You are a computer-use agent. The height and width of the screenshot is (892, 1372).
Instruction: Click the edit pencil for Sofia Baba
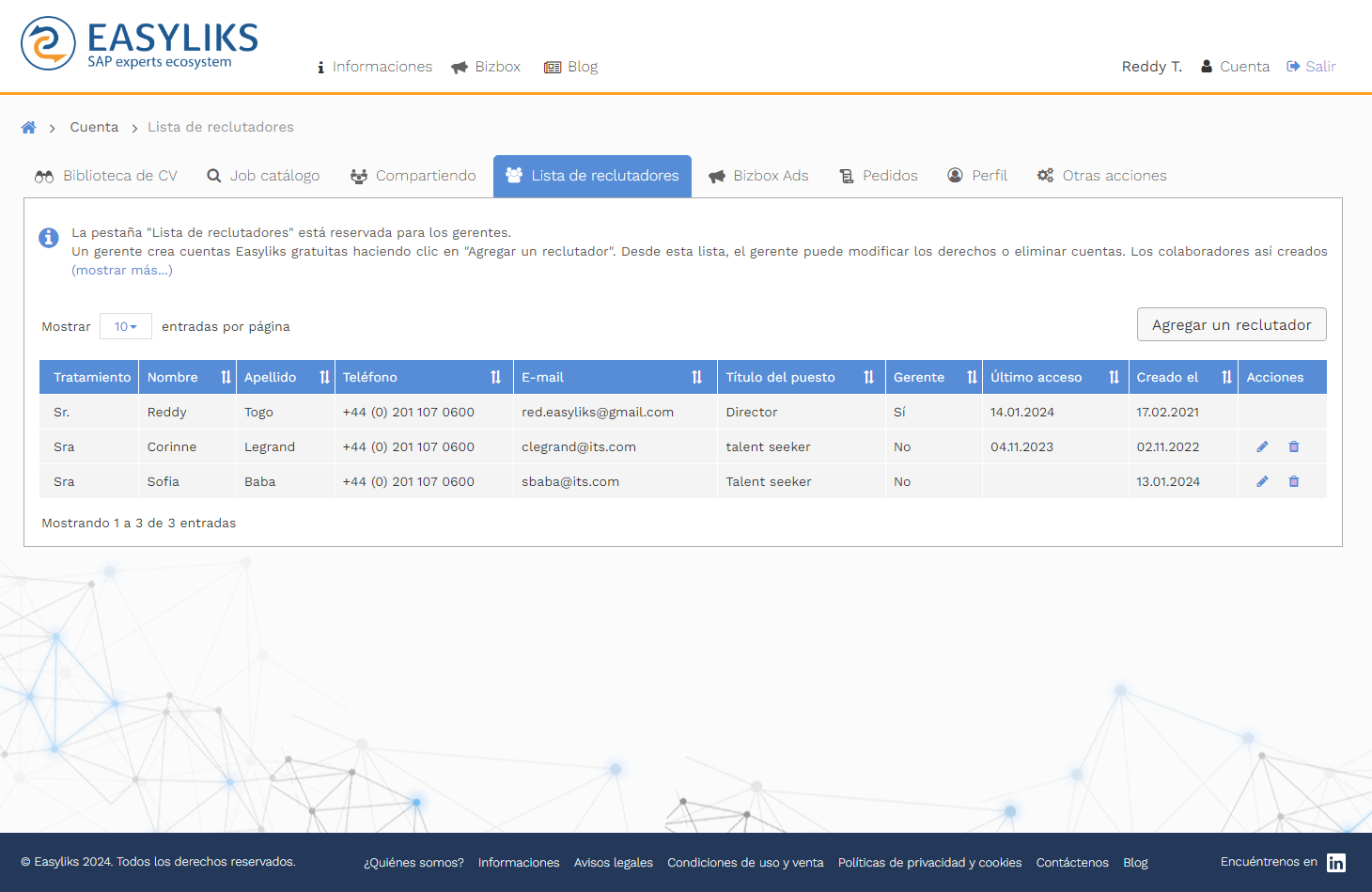1262,482
